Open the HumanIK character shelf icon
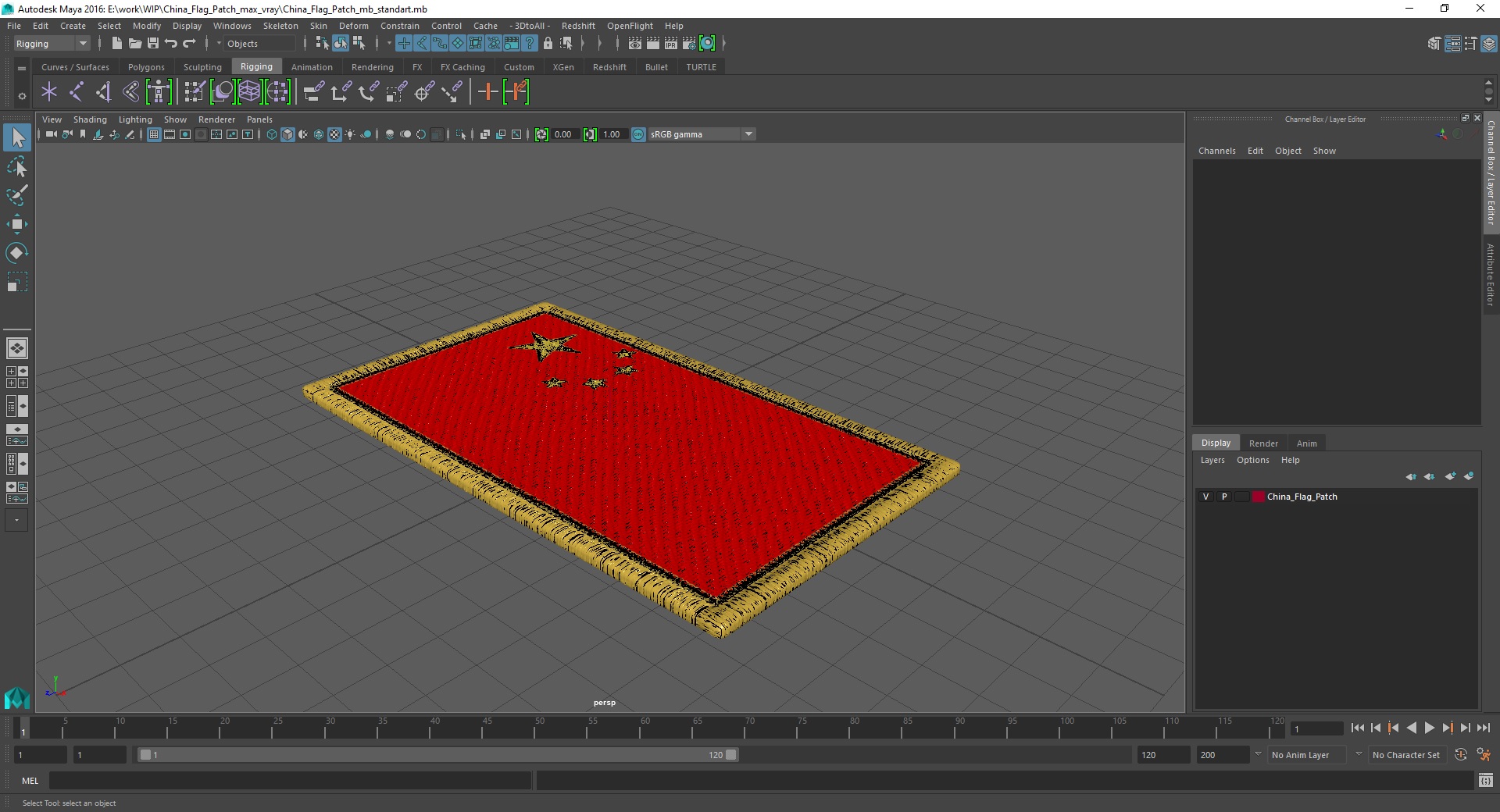1500x812 pixels. 159,92
